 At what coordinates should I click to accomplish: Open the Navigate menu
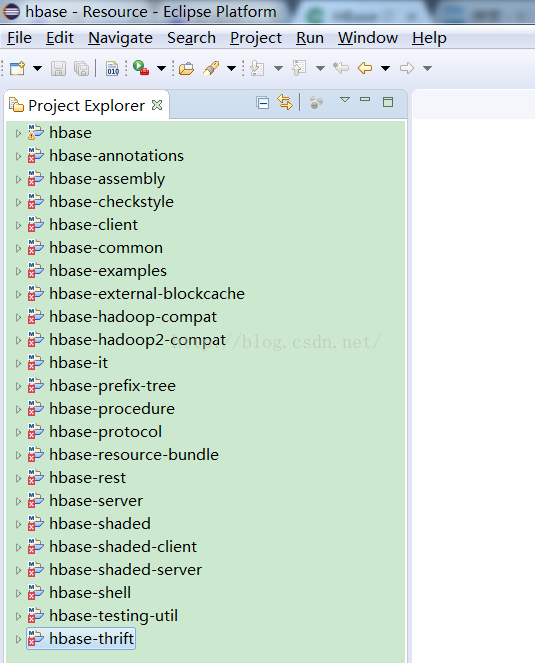click(120, 38)
